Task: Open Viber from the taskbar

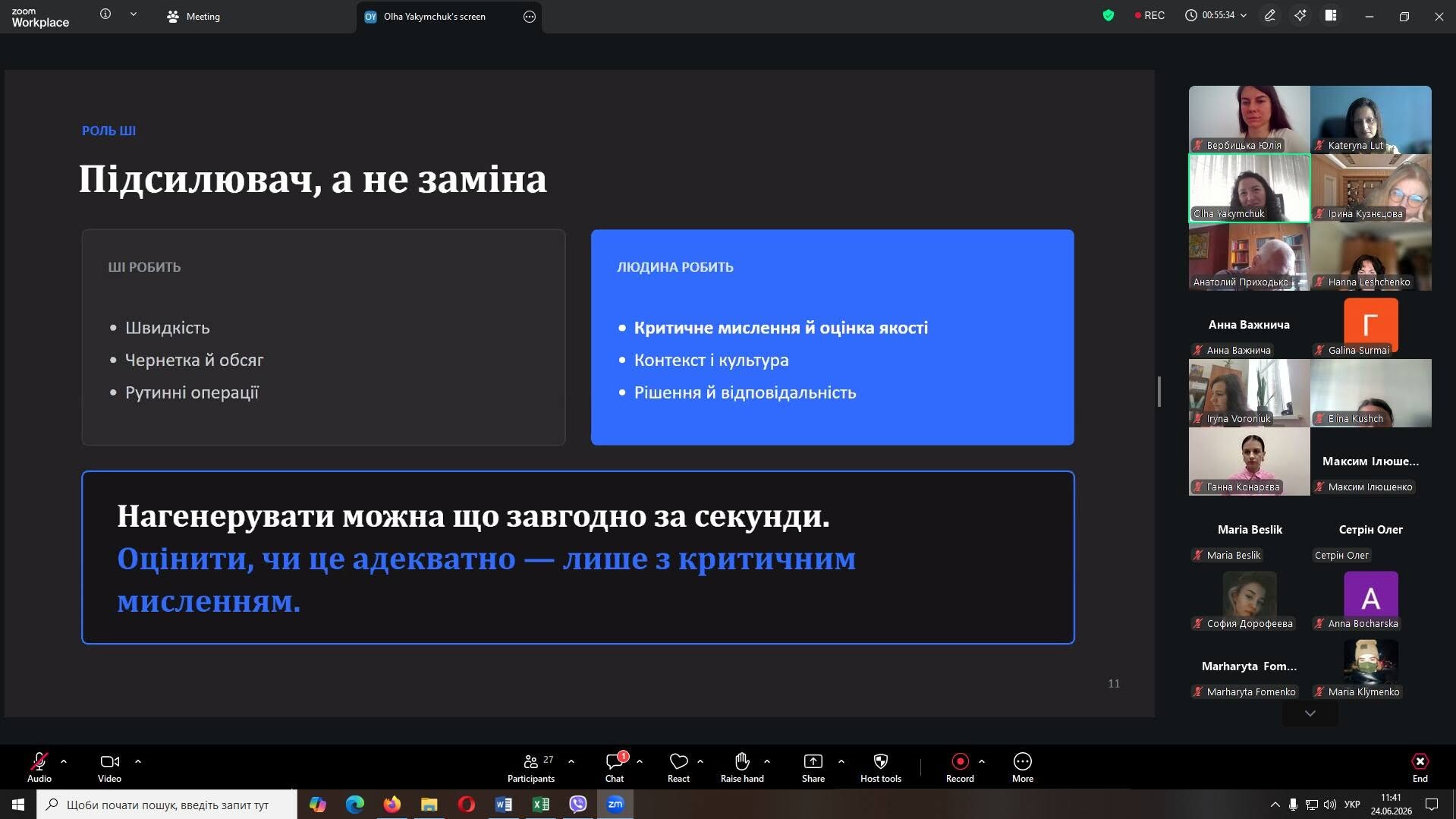Action: click(x=577, y=805)
